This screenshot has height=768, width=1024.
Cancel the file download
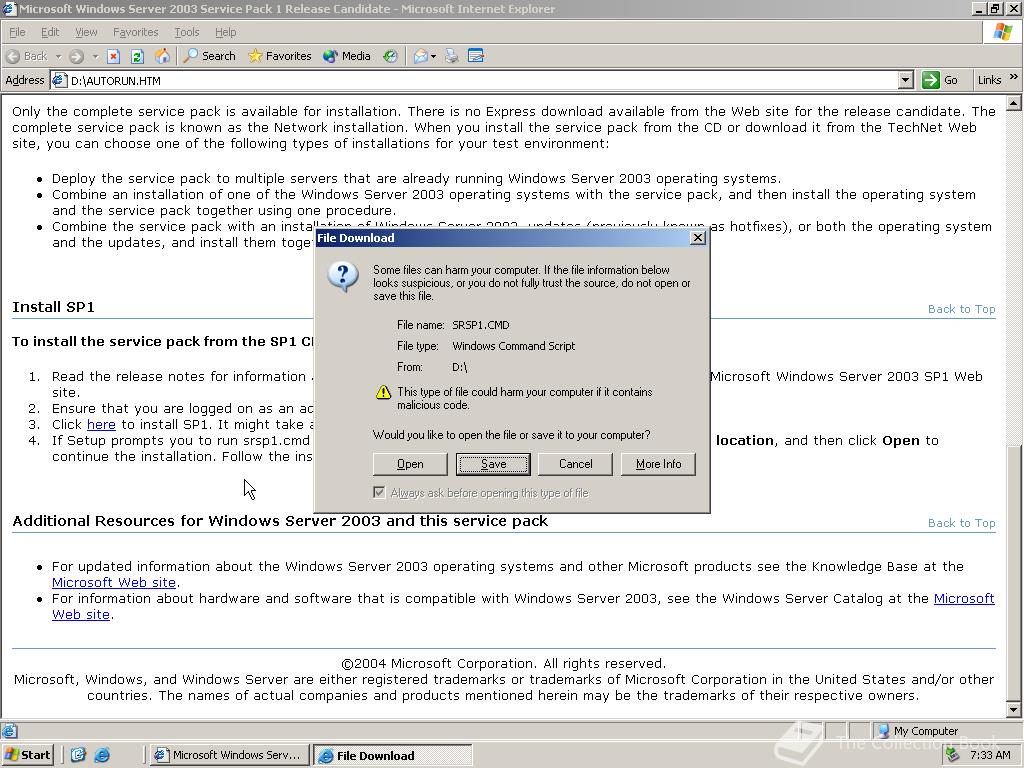click(x=575, y=464)
